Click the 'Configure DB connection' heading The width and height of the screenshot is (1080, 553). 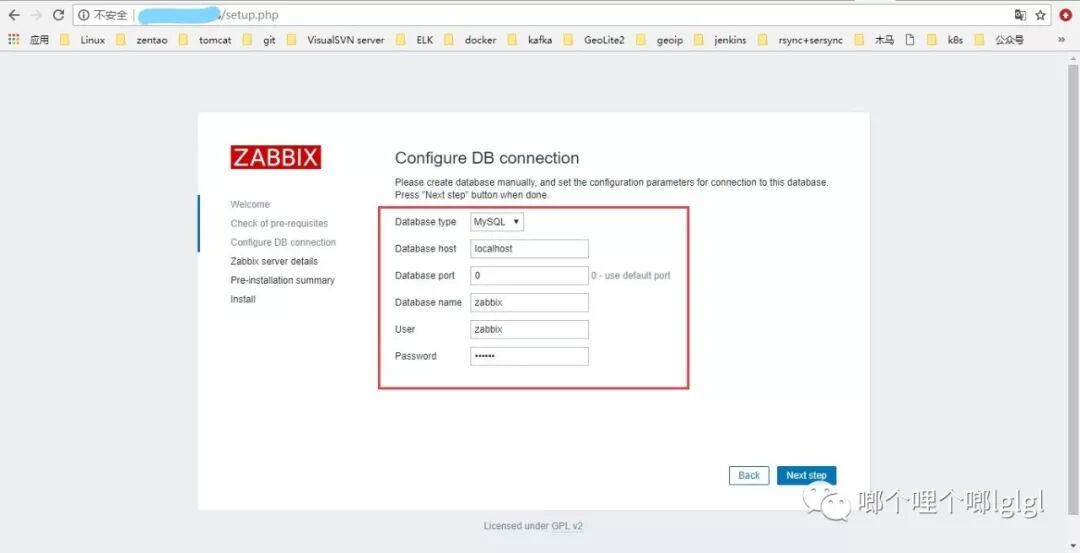pyautogui.click(x=487, y=158)
